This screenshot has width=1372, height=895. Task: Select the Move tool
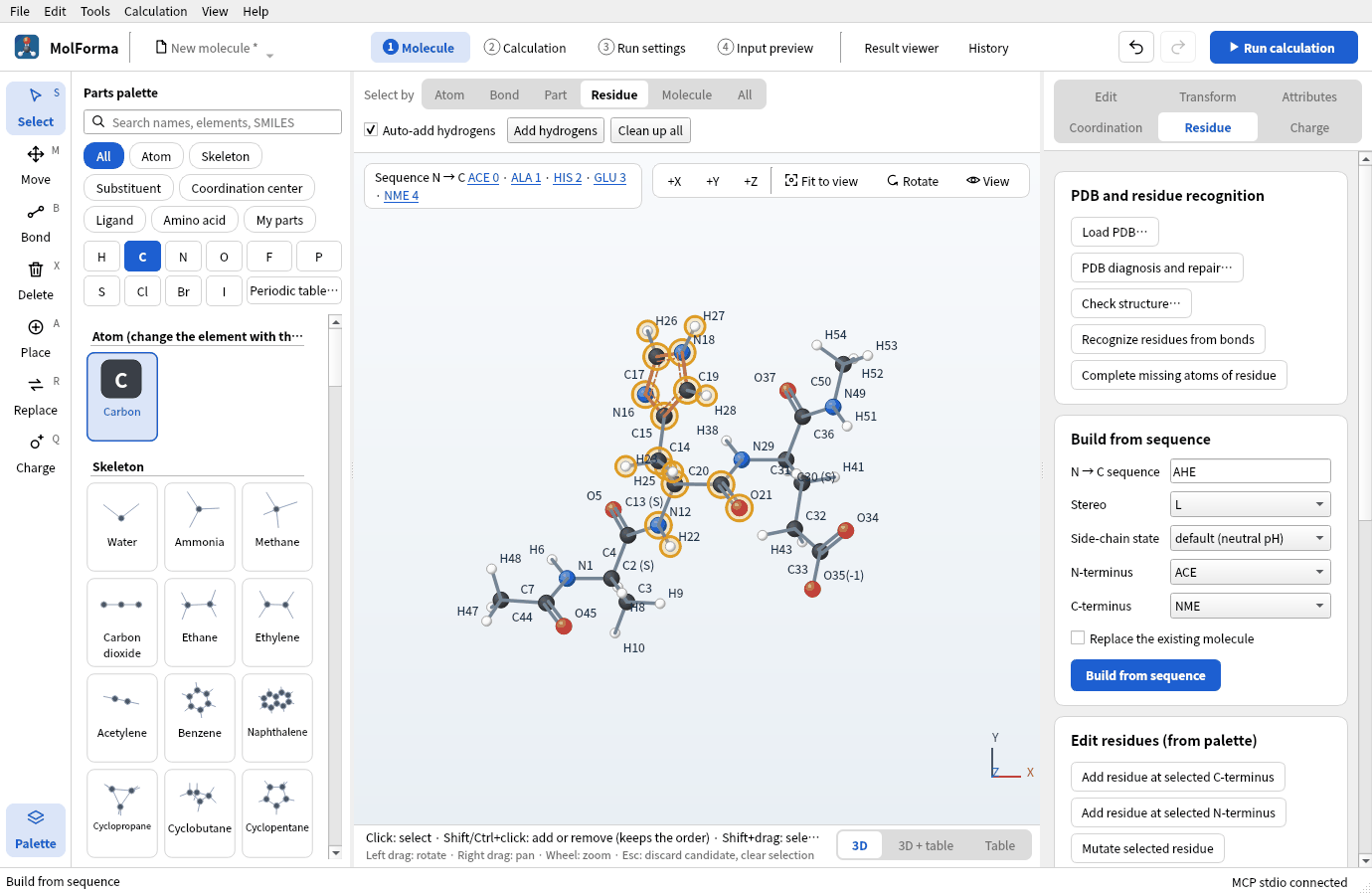click(x=36, y=165)
